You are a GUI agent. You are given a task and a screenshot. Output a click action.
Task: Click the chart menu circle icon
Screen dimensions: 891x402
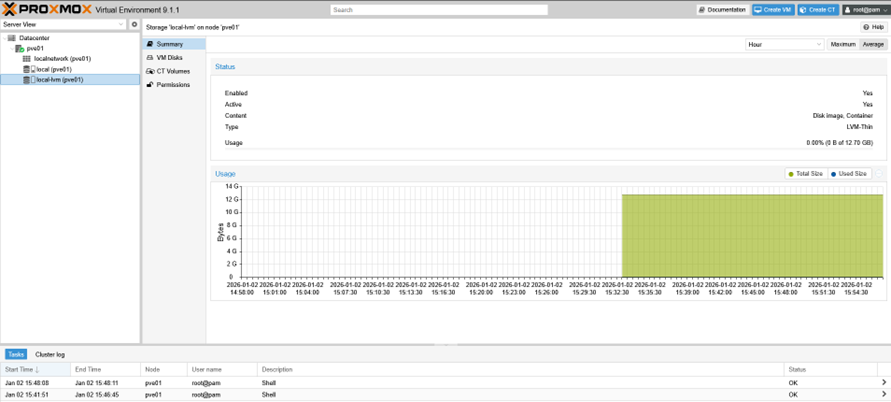[x=879, y=173]
